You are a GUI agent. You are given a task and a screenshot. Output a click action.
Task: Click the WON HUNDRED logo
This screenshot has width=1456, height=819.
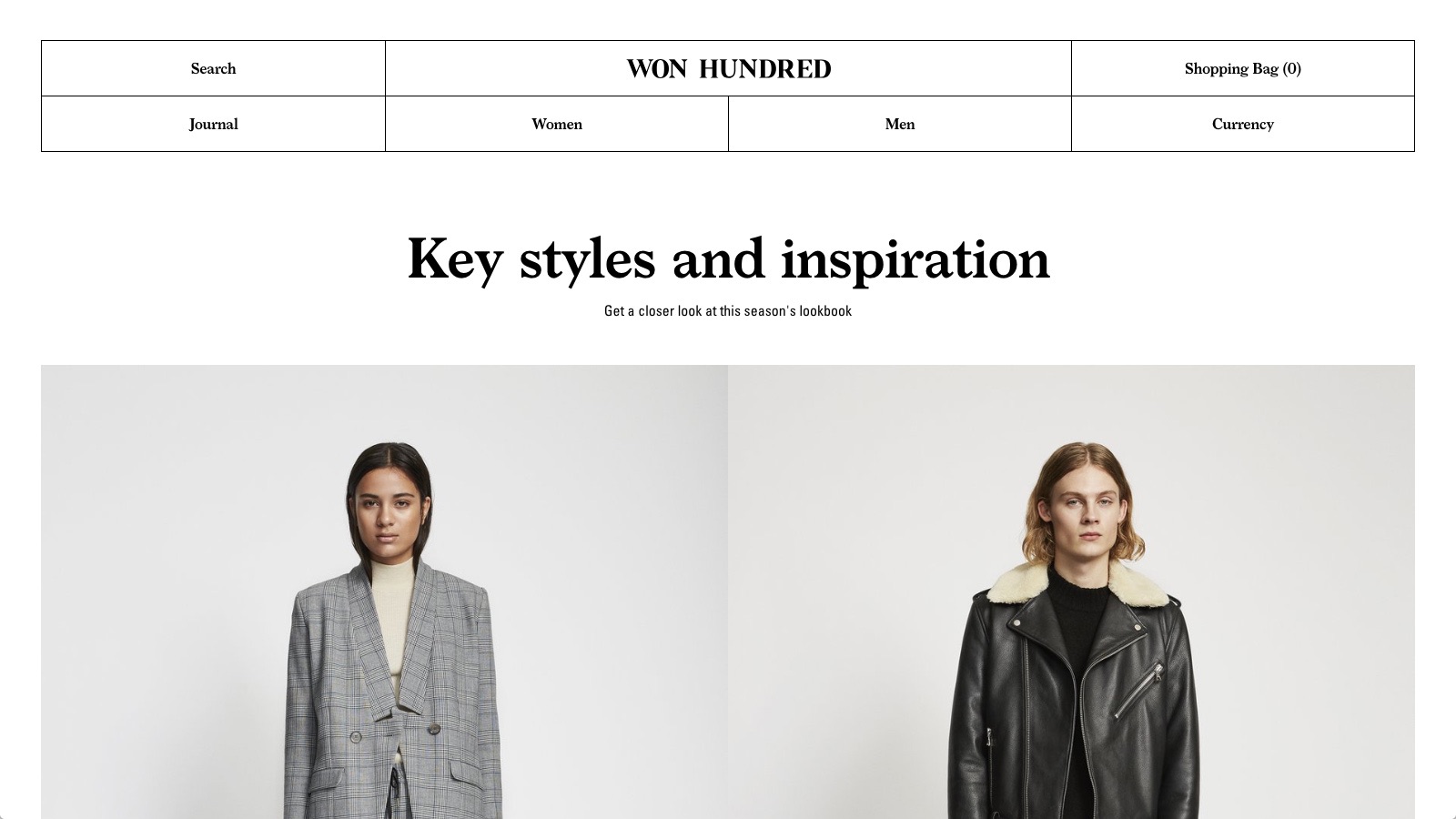[728, 69]
